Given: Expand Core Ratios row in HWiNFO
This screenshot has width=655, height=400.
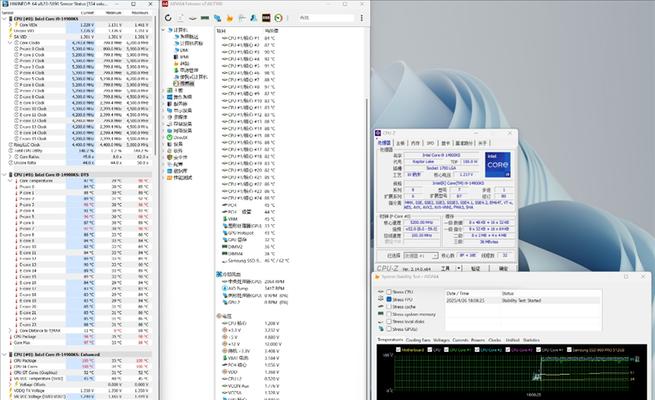Looking at the screenshot, I should coord(10,157).
